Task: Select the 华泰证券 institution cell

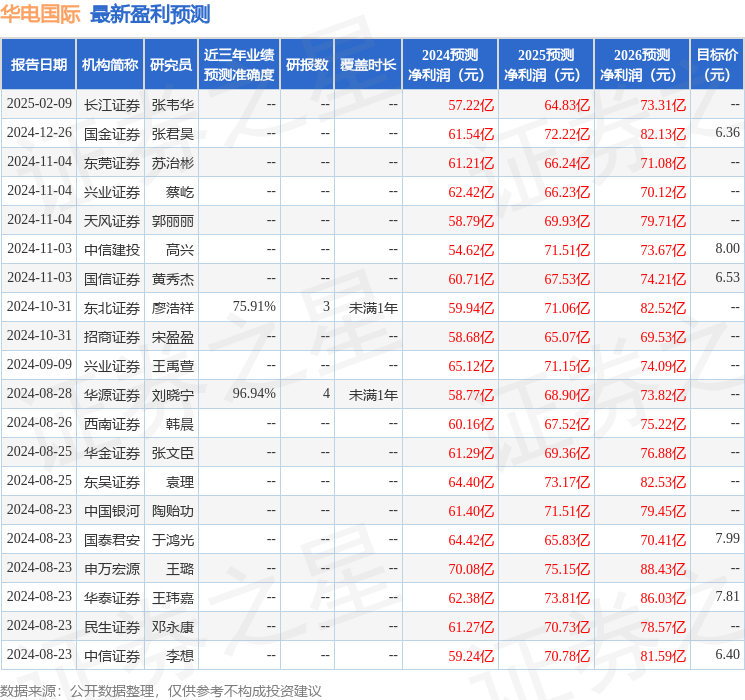Action: (112, 598)
